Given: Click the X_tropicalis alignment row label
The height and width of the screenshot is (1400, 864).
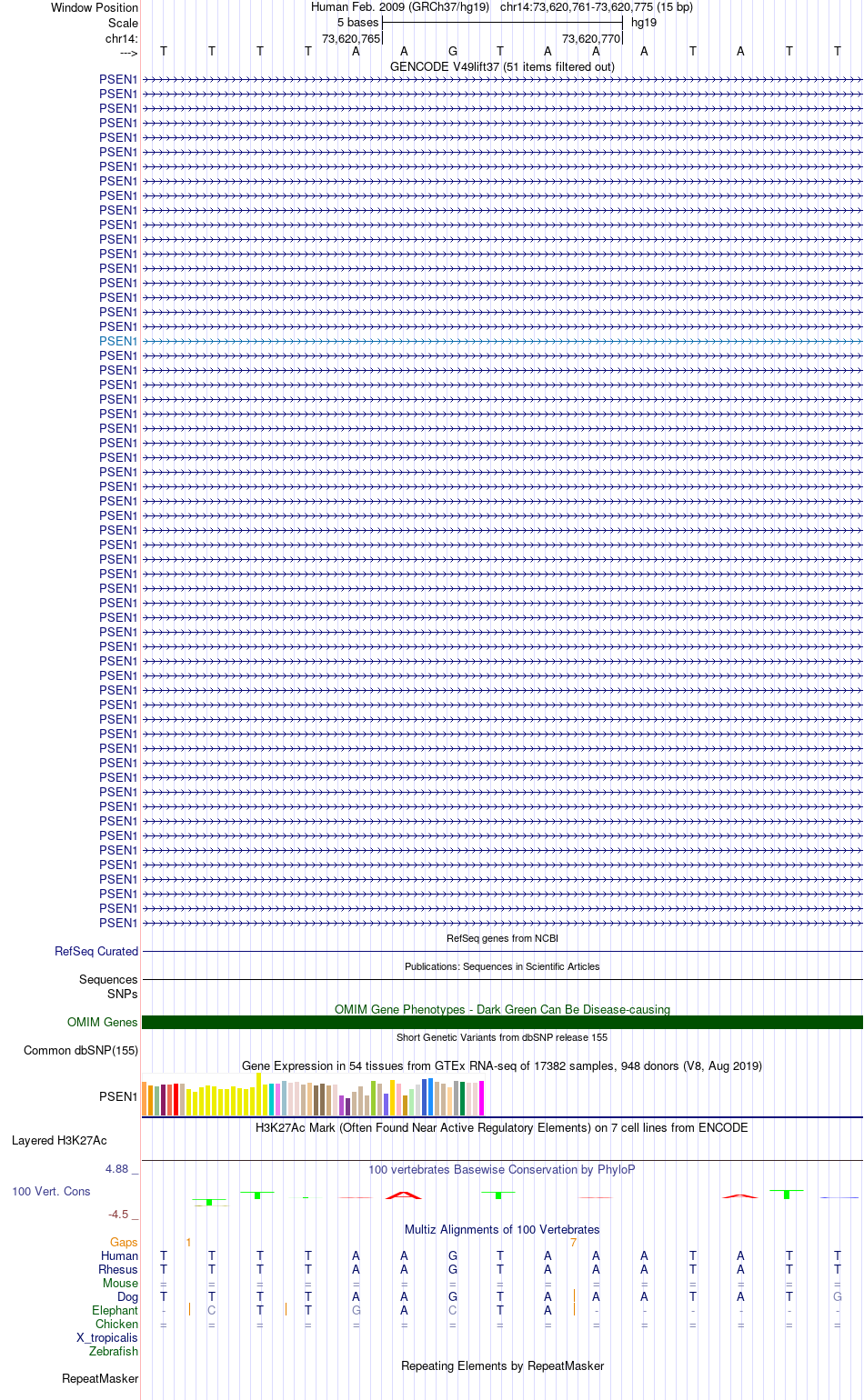Looking at the screenshot, I should (107, 1338).
